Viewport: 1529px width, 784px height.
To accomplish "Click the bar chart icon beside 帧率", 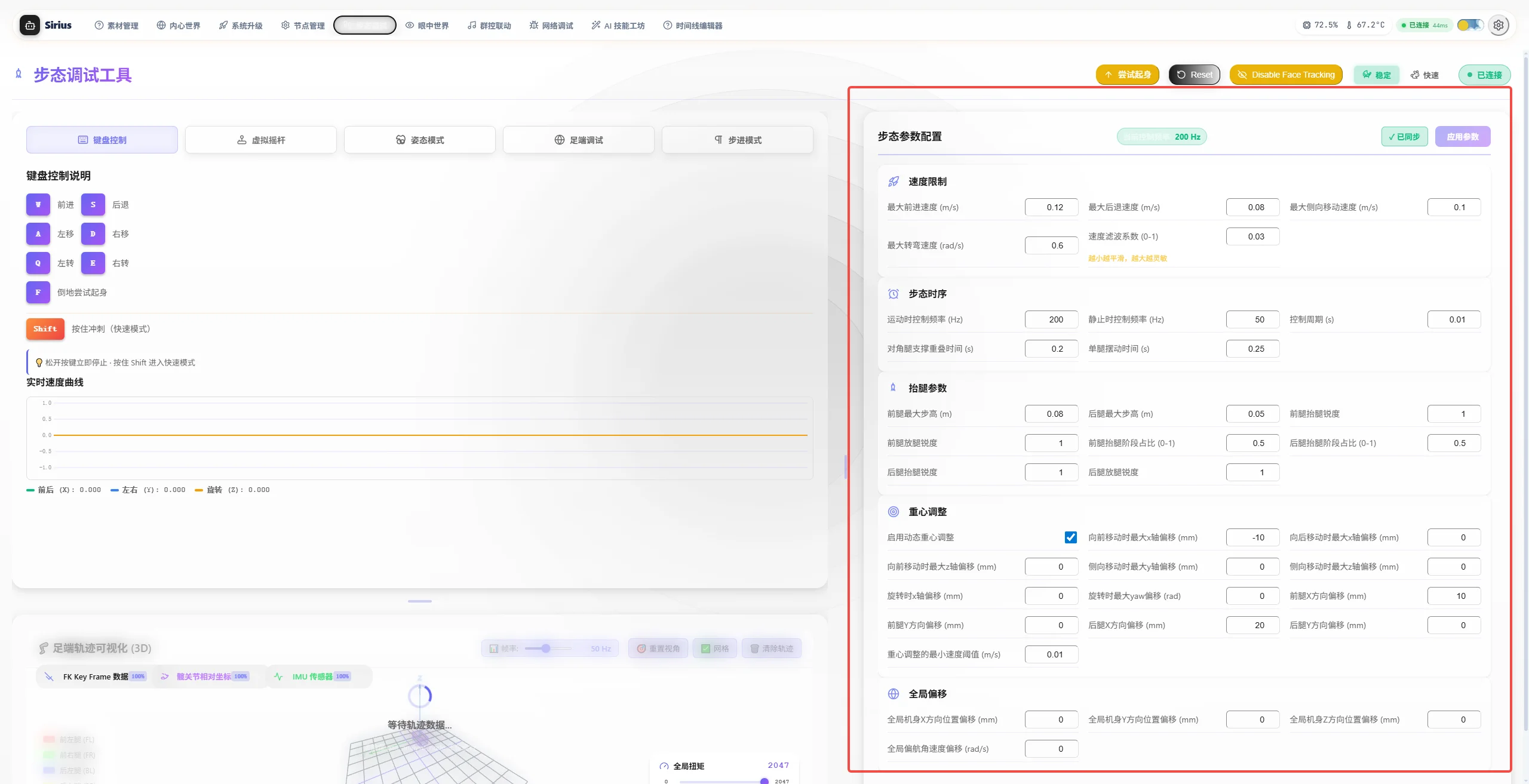I will [x=494, y=648].
